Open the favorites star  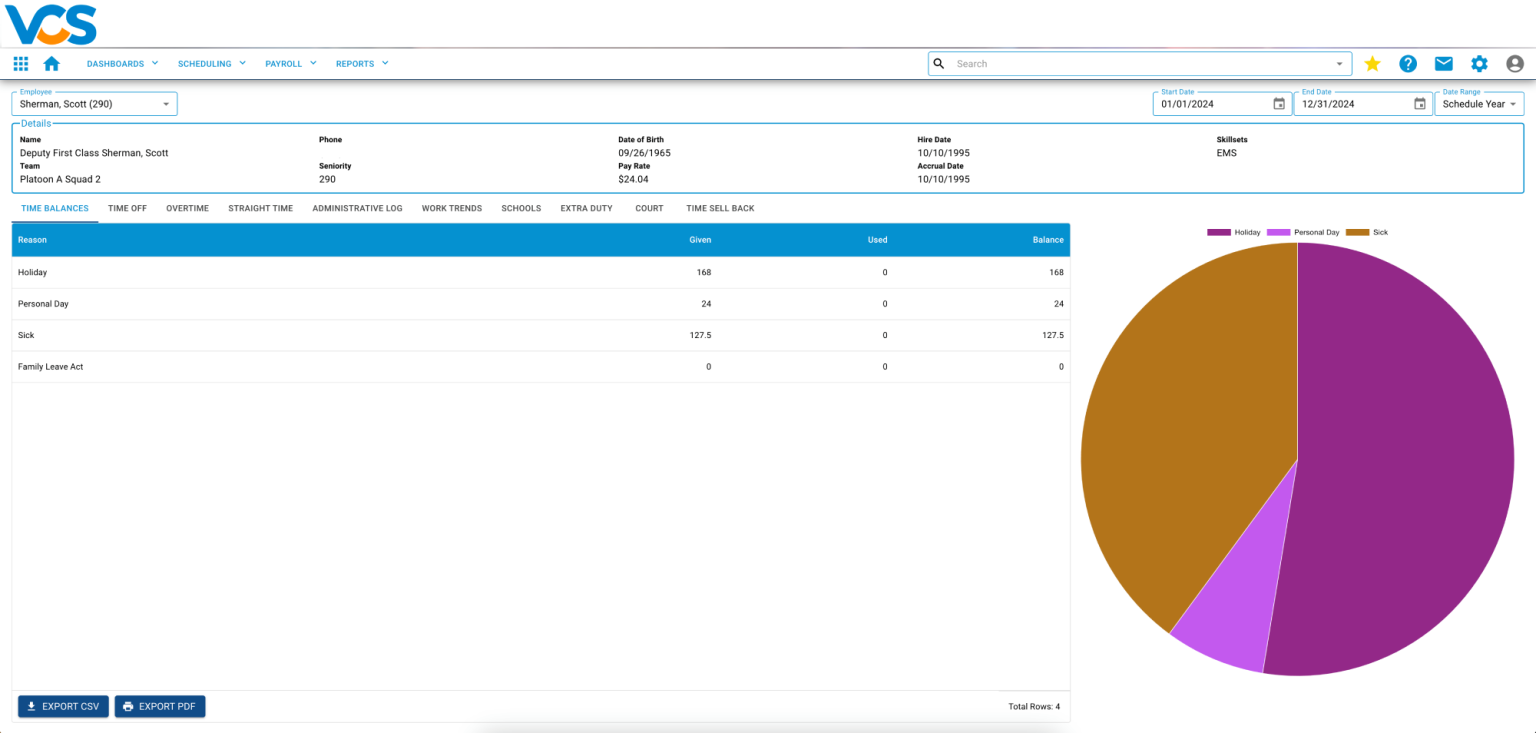pyautogui.click(x=1372, y=63)
